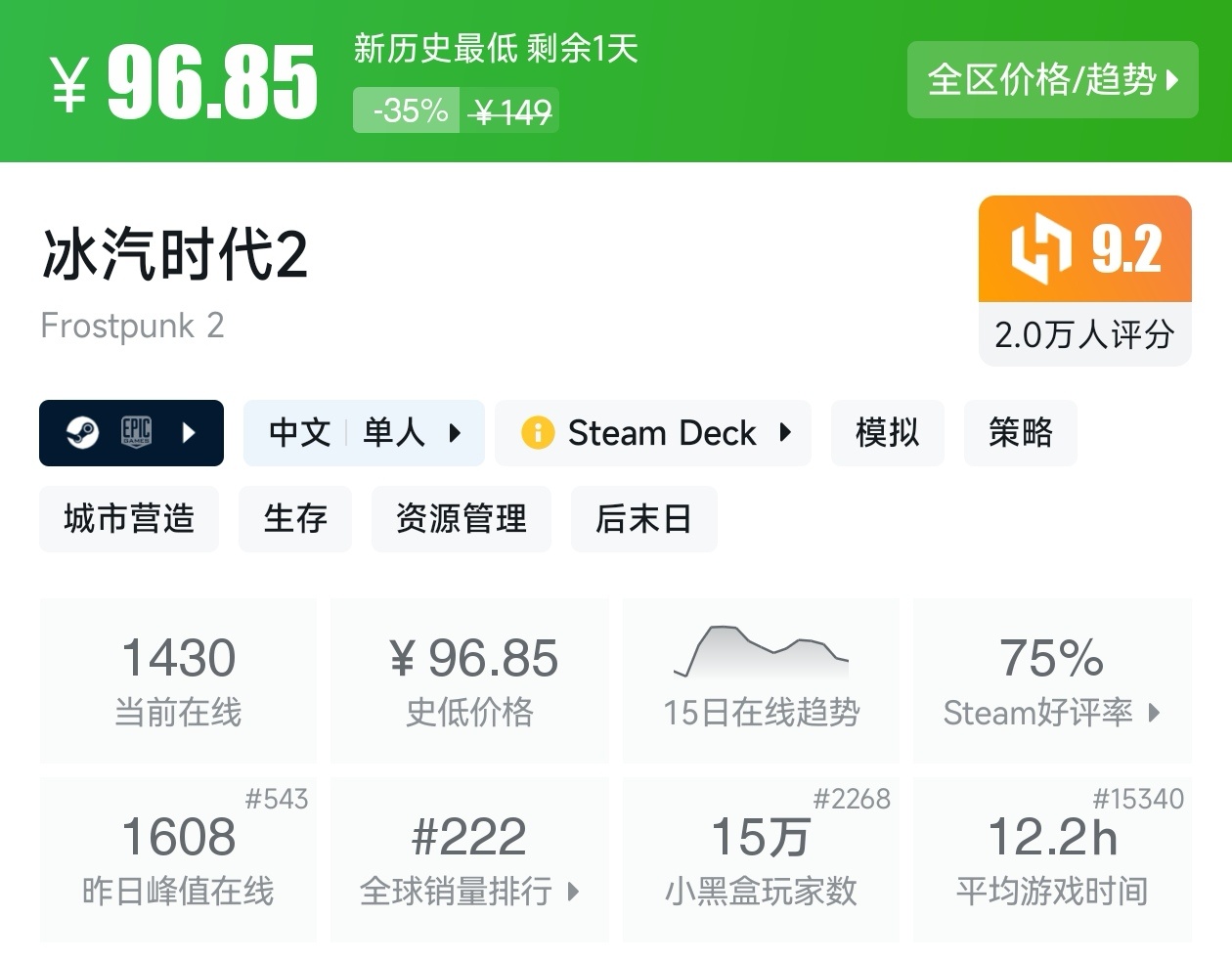Select the 城市营造 tag
Screen dimensions: 1232x961
129,518
